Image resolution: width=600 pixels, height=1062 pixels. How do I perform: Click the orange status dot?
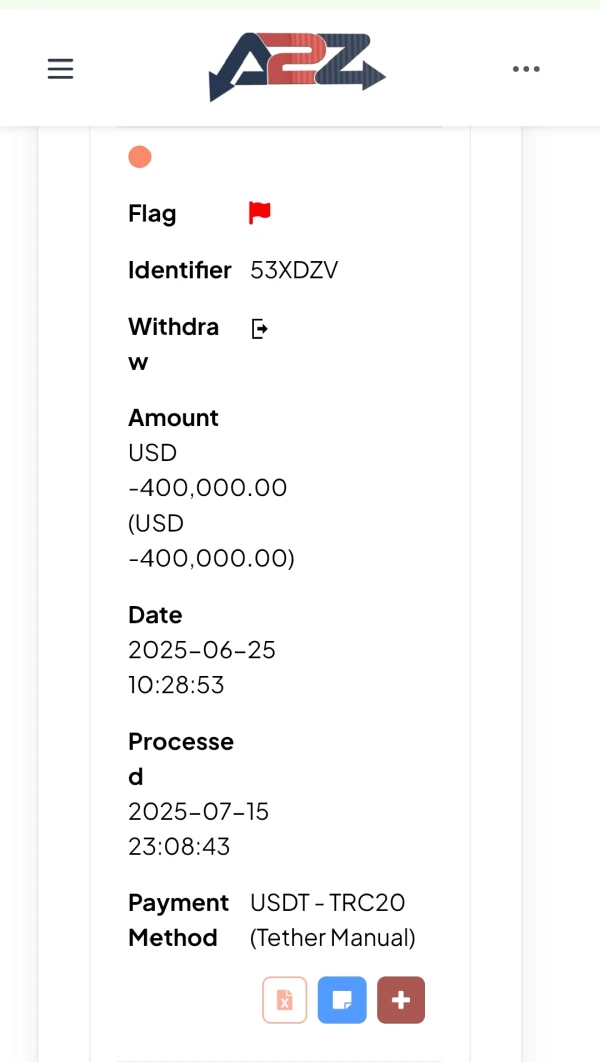coord(140,157)
